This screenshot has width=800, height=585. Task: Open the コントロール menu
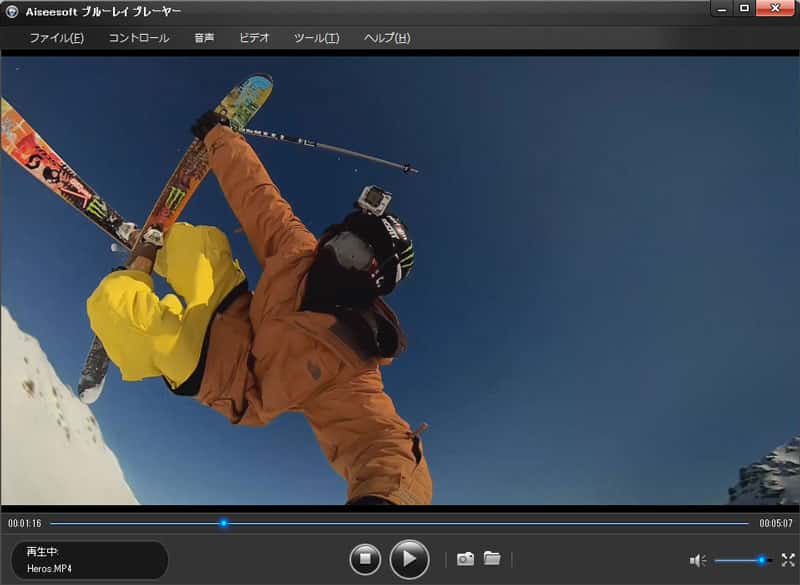point(138,38)
